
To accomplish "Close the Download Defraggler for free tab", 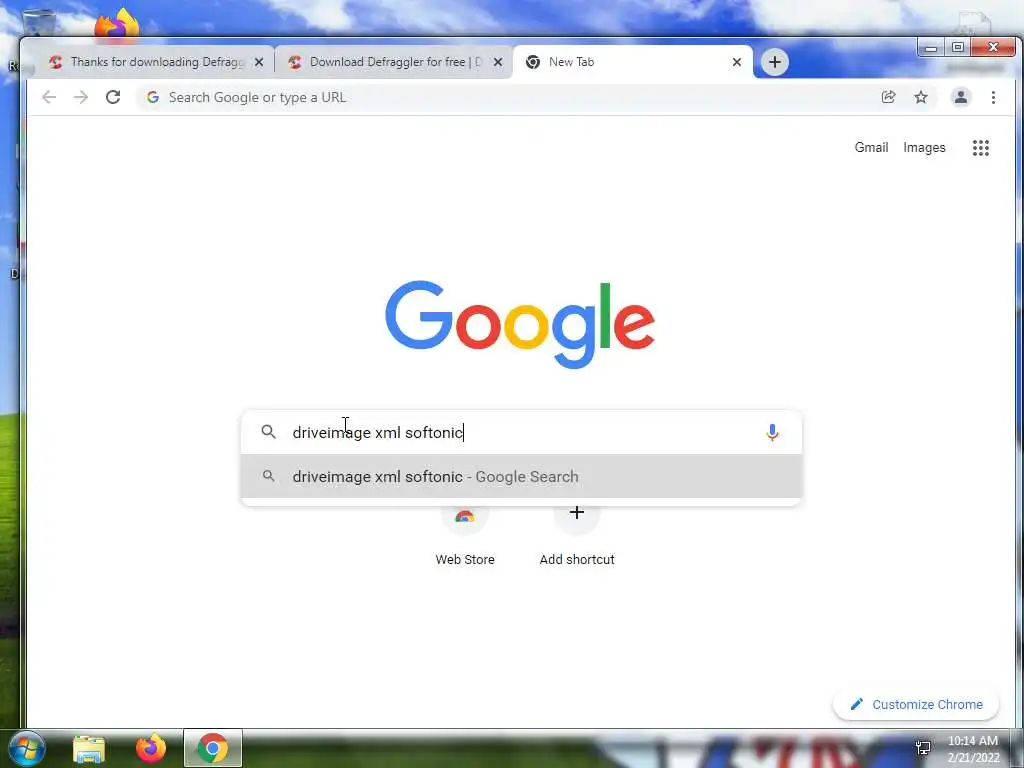I will tap(498, 62).
